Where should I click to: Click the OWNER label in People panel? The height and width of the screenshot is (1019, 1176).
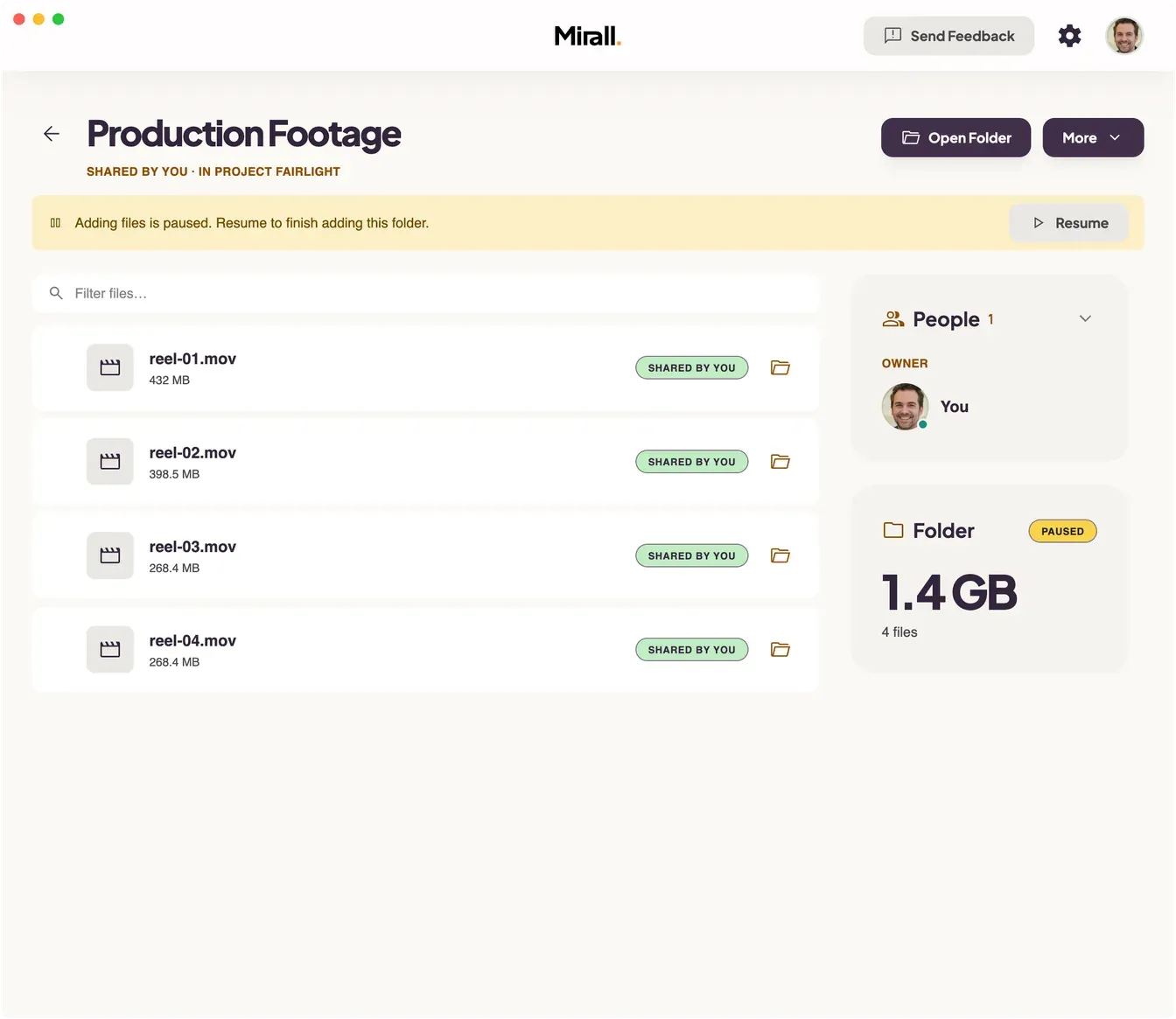(x=905, y=363)
